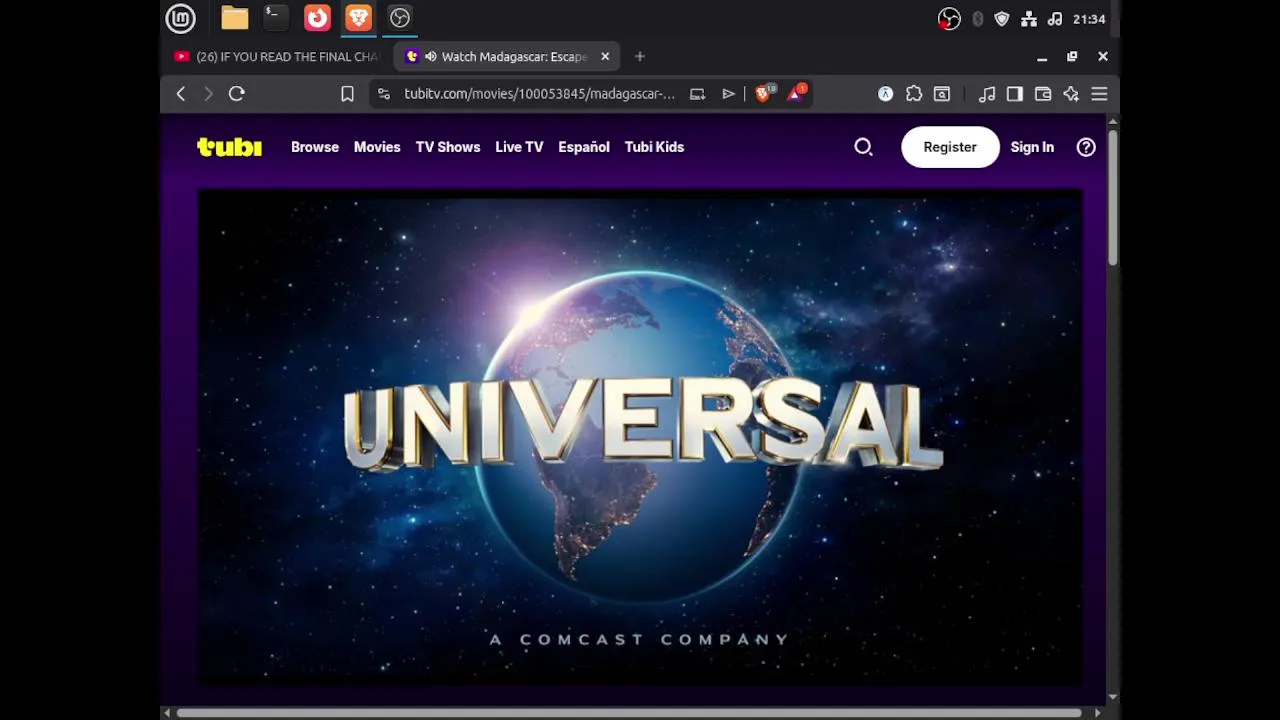
Task: Open the Browse menu on Tubi
Action: pos(315,147)
